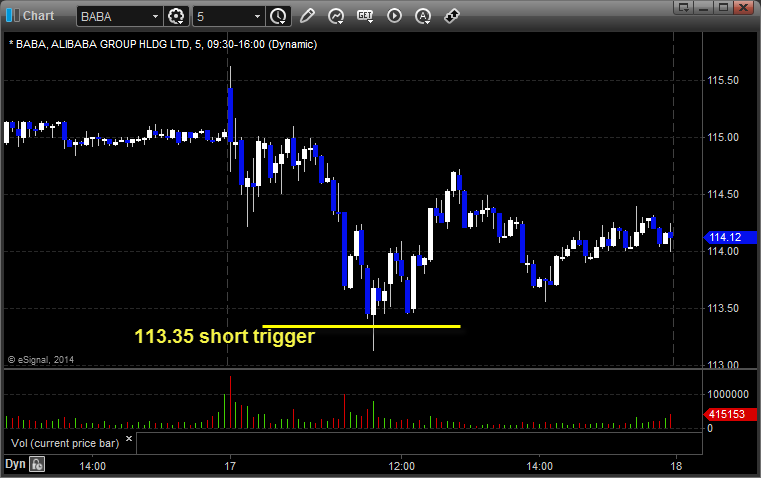Toggle the lock icon next to Dyn
761x478 pixels.
pyautogui.click(x=37, y=464)
